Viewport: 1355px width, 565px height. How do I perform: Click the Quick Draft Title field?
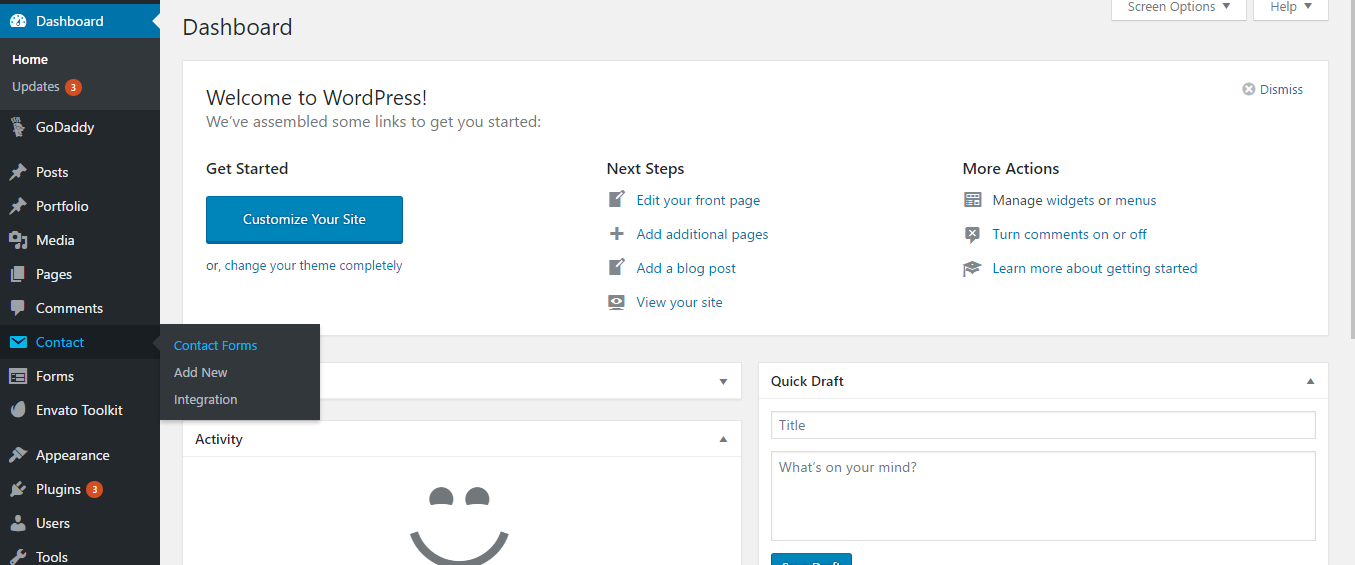click(1043, 425)
